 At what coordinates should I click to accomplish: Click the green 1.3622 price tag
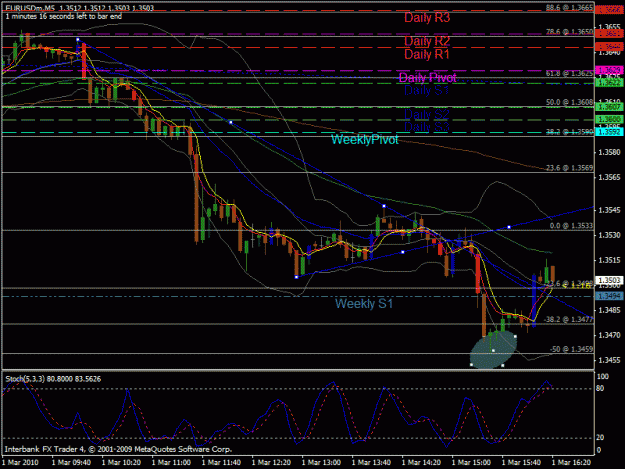point(609,82)
